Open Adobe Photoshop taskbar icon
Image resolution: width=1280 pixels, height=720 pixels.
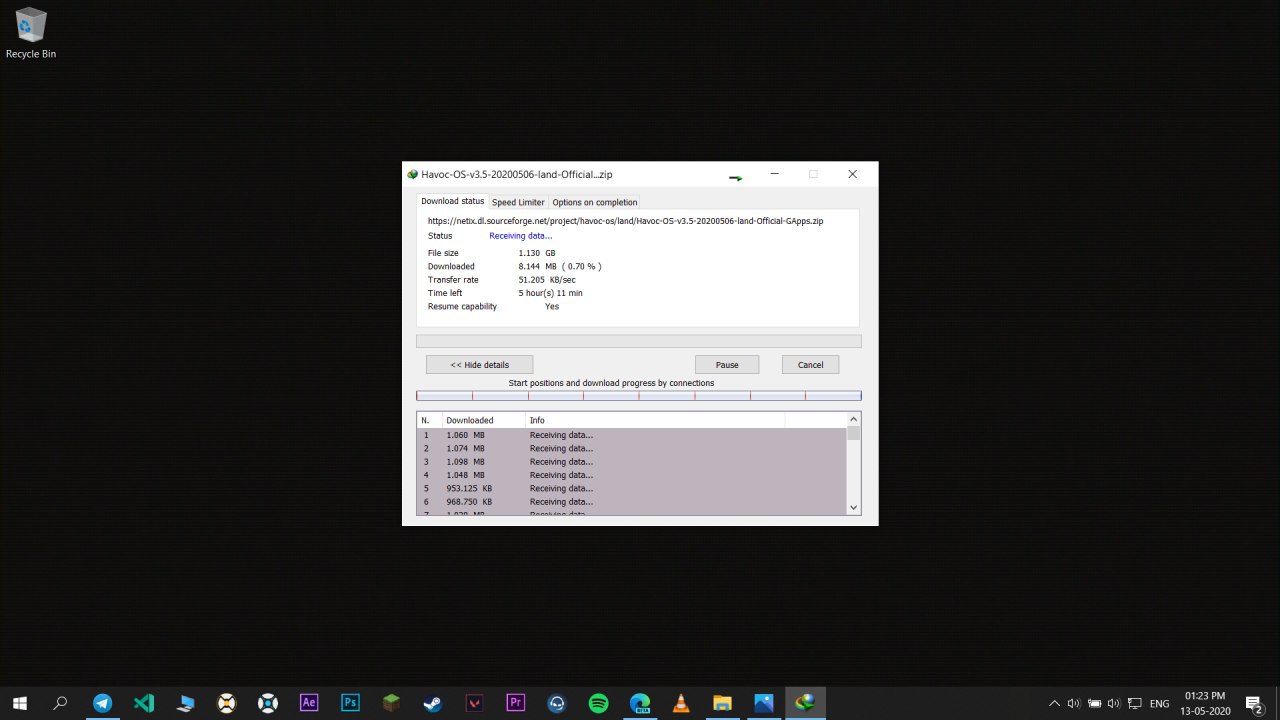point(350,703)
